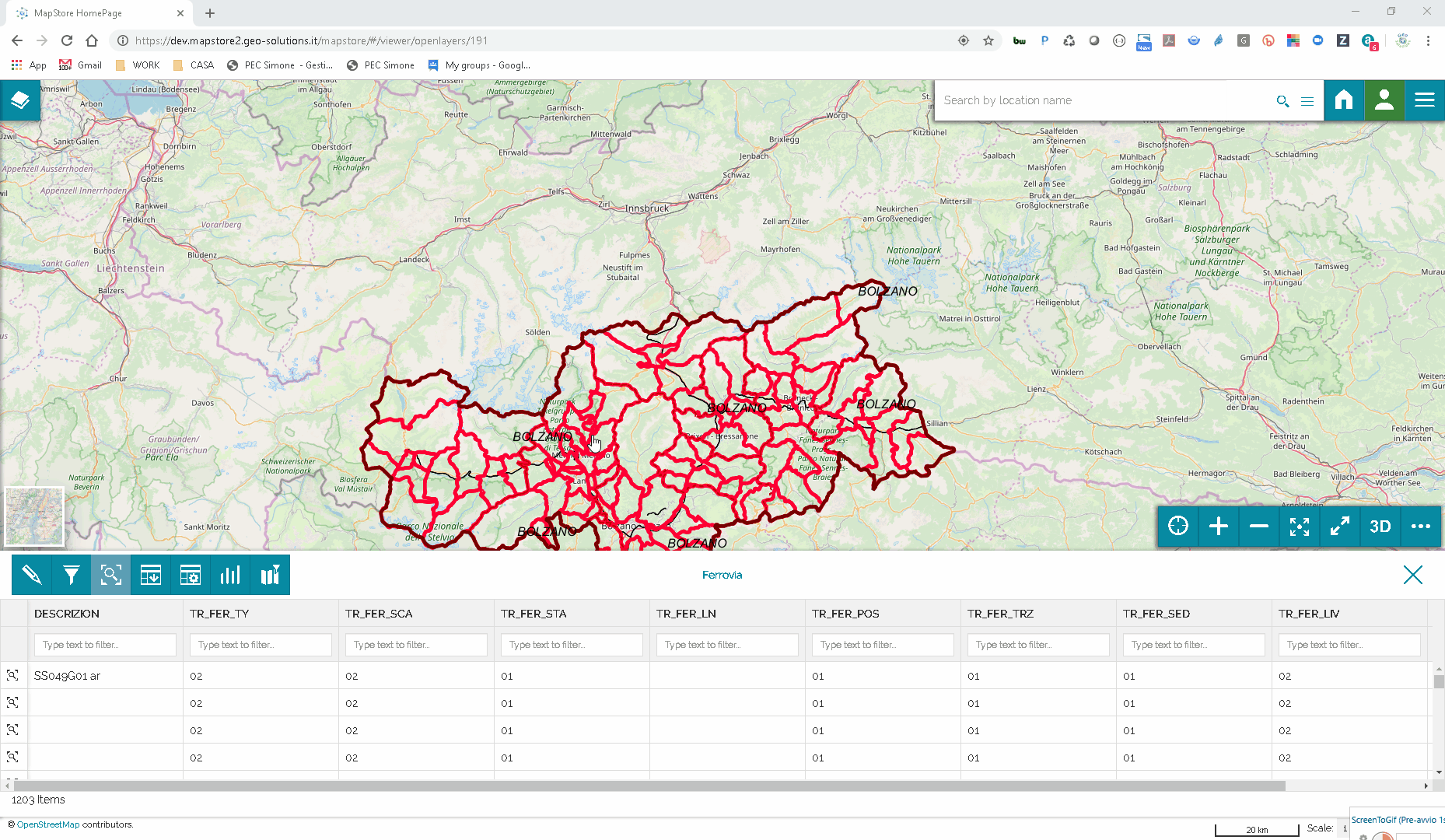Open the burger menu
This screenshot has width=1445, height=840.
(x=1425, y=100)
